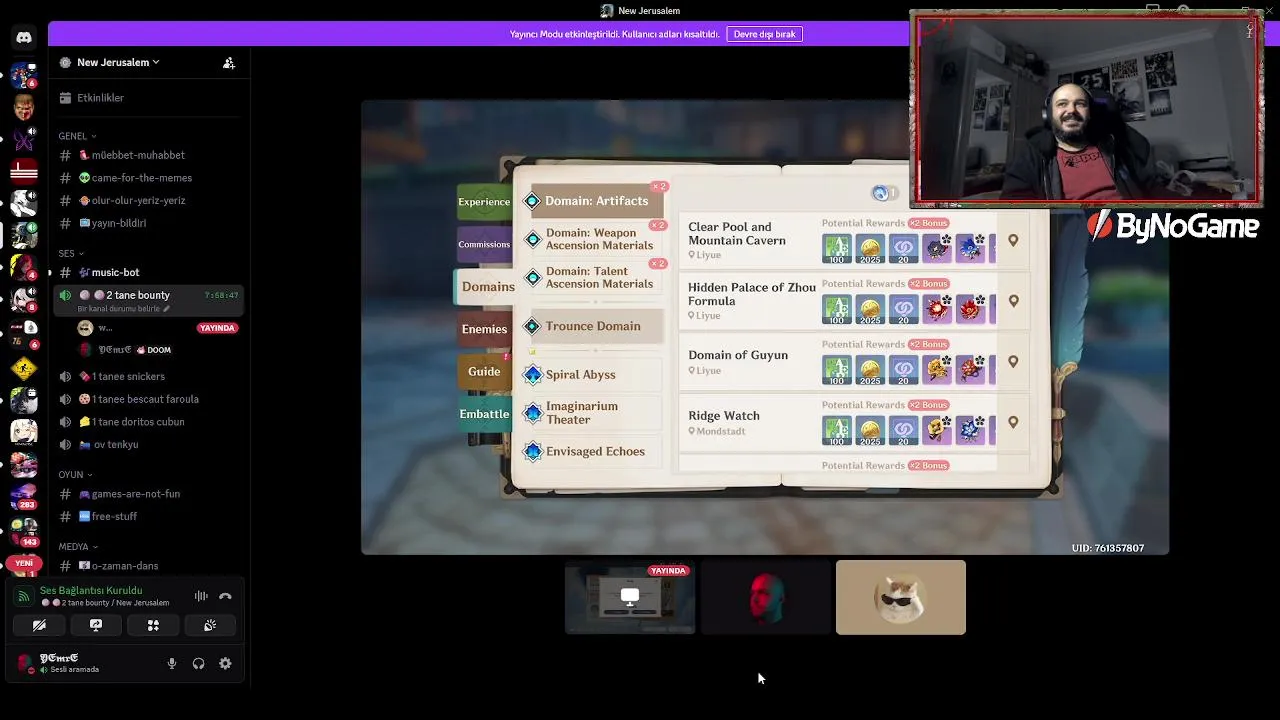Select the live stream thumbnail tile
This screenshot has width=1280, height=720.
630,598
